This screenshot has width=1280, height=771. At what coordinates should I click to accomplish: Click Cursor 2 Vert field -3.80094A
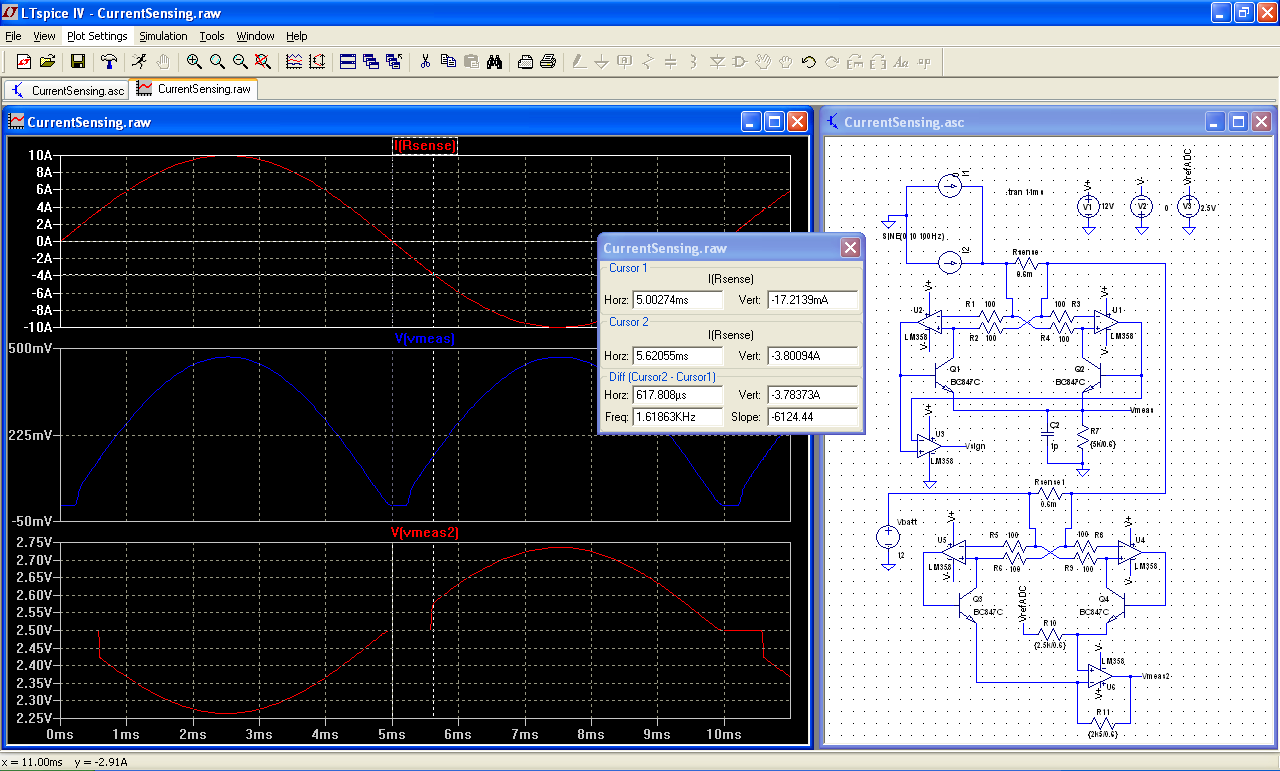813,356
